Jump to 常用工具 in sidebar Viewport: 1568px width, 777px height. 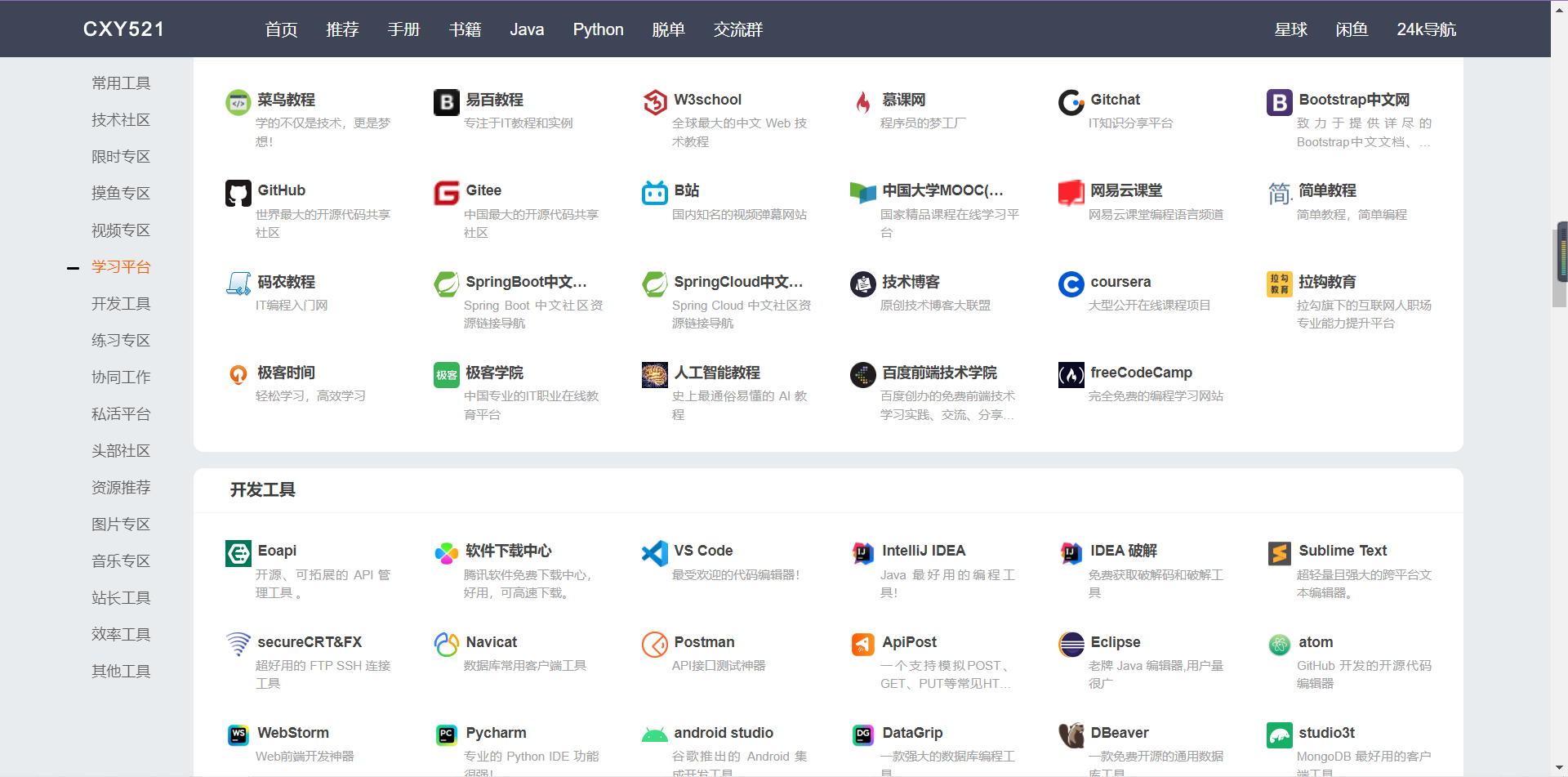[121, 83]
